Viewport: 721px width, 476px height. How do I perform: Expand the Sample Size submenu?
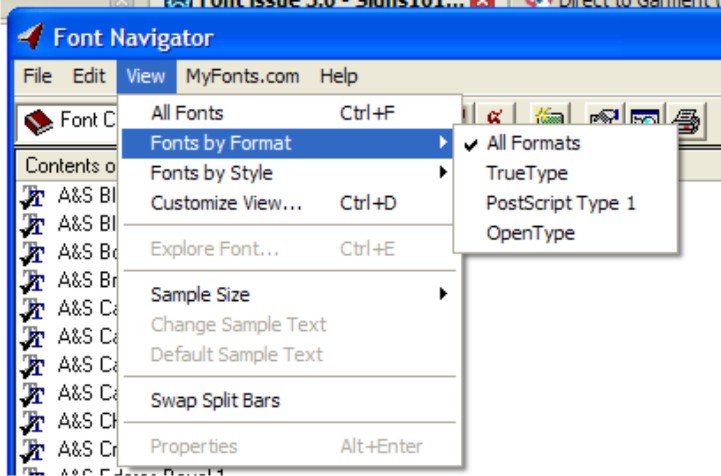pyautogui.click(x=291, y=294)
